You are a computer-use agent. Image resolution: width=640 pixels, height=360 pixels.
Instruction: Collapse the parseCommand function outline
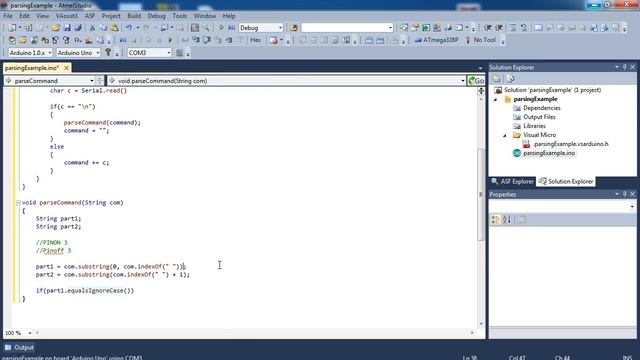point(18,202)
